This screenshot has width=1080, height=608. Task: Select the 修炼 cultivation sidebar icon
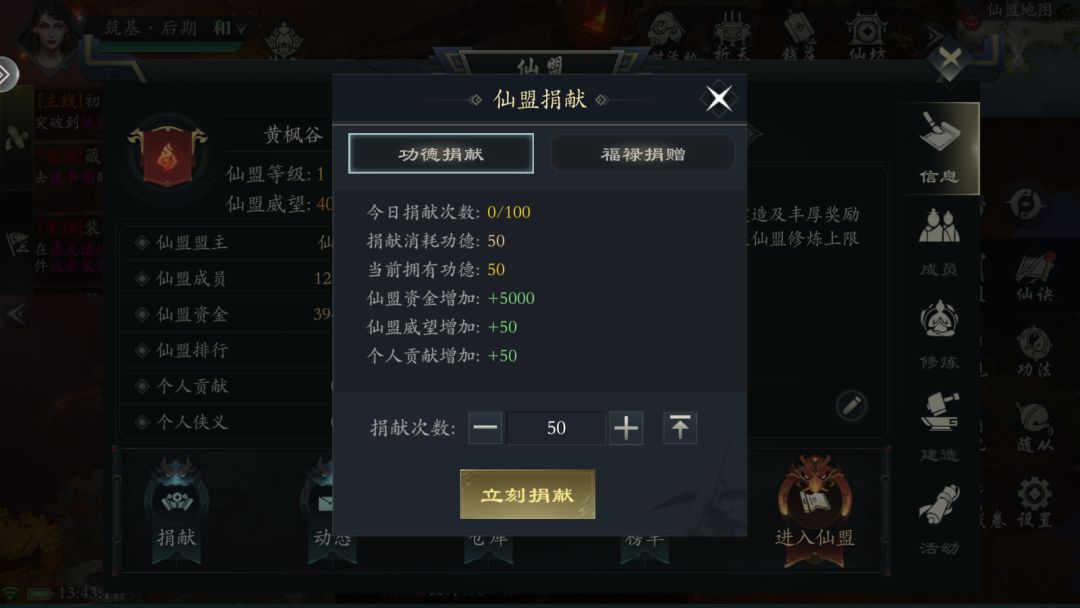pos(939,335)
